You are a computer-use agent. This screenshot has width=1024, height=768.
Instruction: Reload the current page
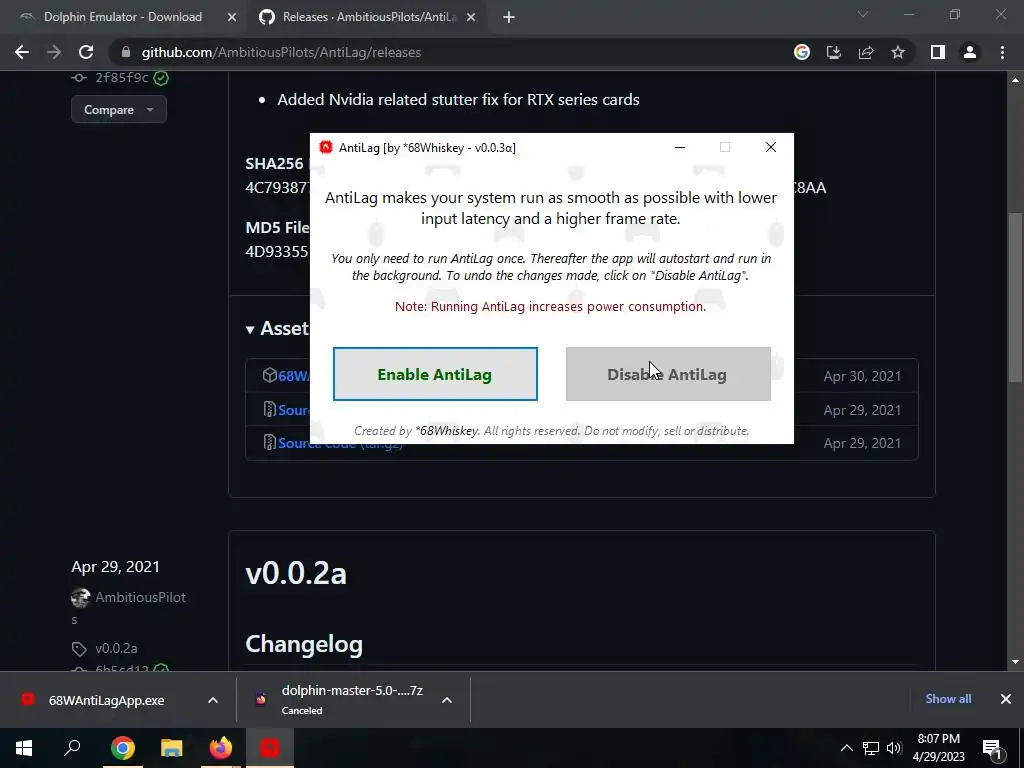[x=86, y=52]
